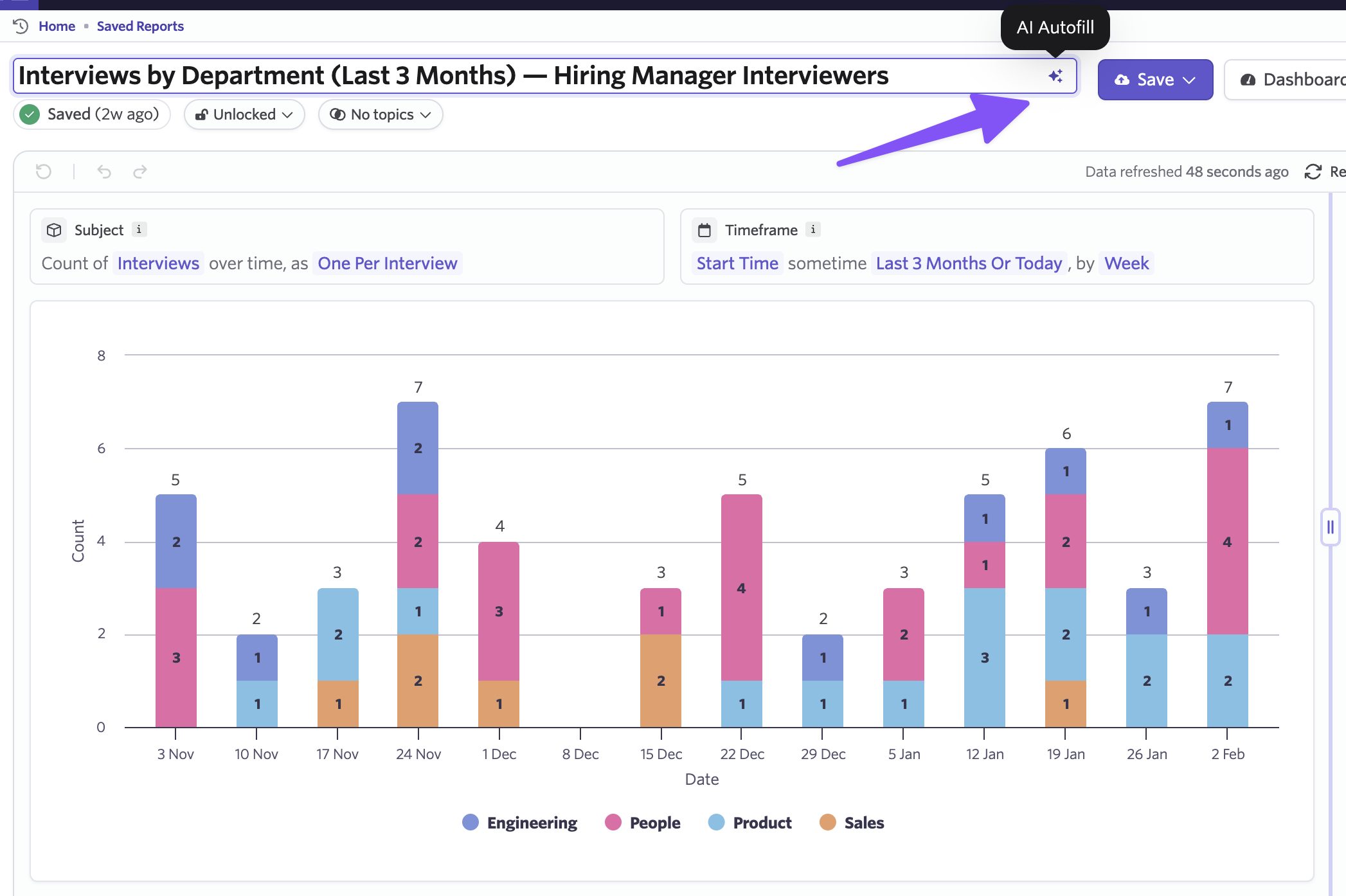Screen dimensions: 1346x896
Task: Open the Saved Reports breadcrumb
Action: coord(140,26)
